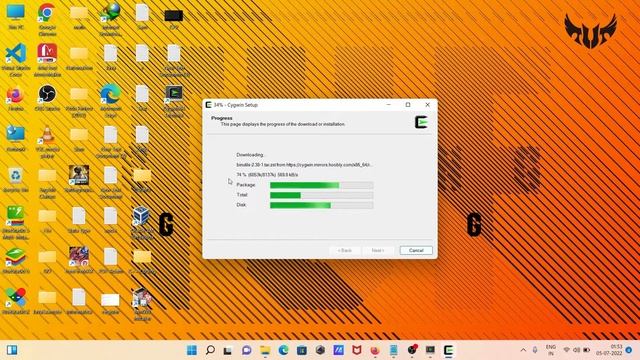Select the BlueStacks 5 layered-stack desktop shortcut
Image resolution: width=640 pixels, height=360 pixels.
tap(16, 261)
